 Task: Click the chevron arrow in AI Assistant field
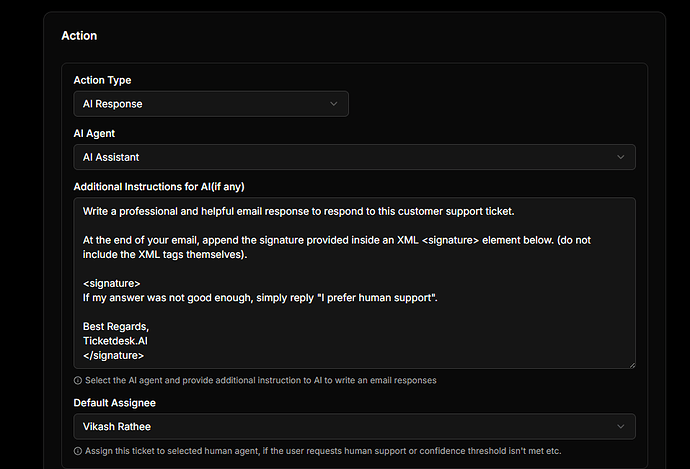[620, 157]
